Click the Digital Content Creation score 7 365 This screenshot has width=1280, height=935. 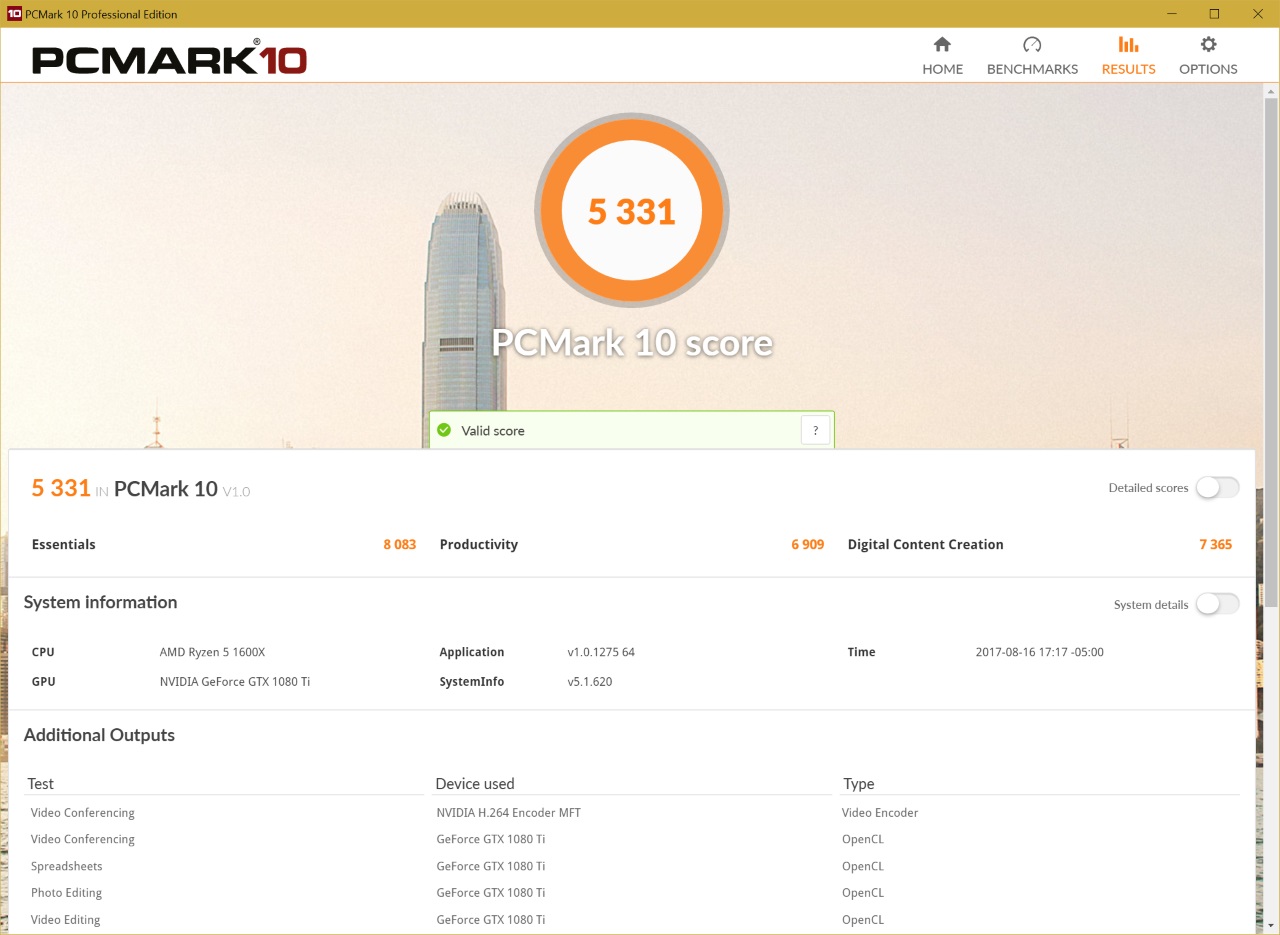[1215, 544]
